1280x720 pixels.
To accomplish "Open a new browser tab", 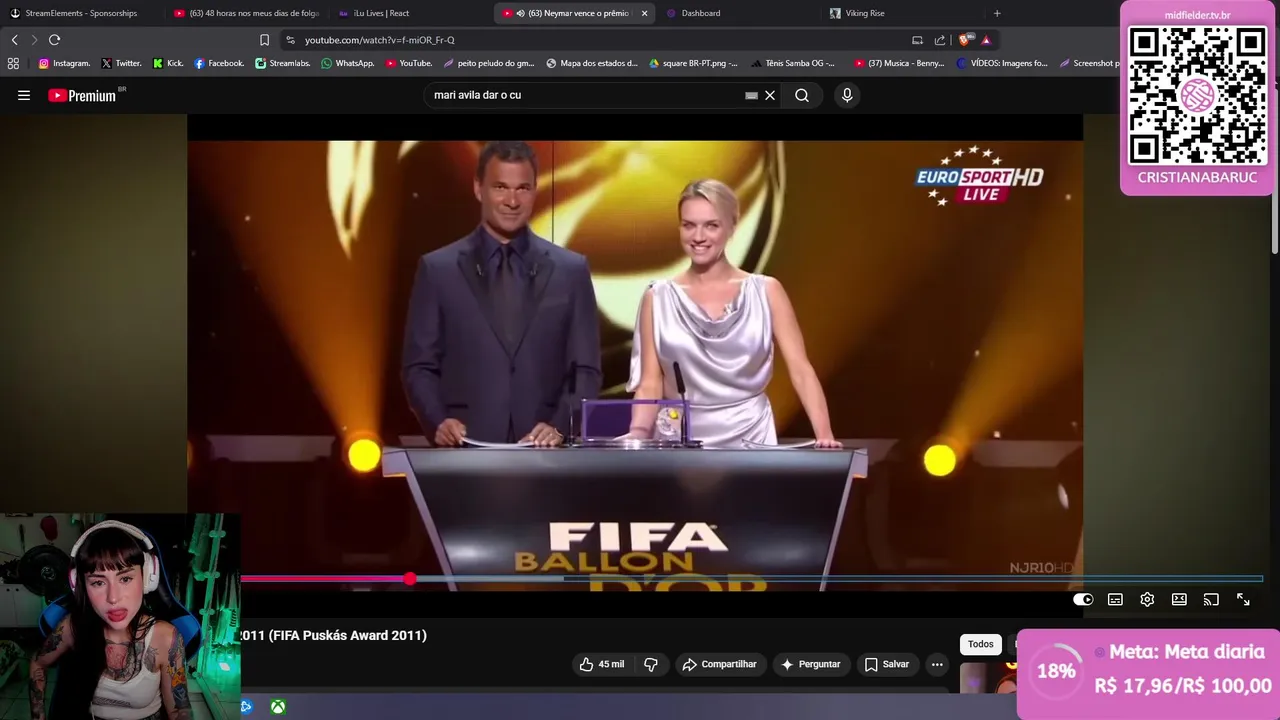I will pos(997,13).
